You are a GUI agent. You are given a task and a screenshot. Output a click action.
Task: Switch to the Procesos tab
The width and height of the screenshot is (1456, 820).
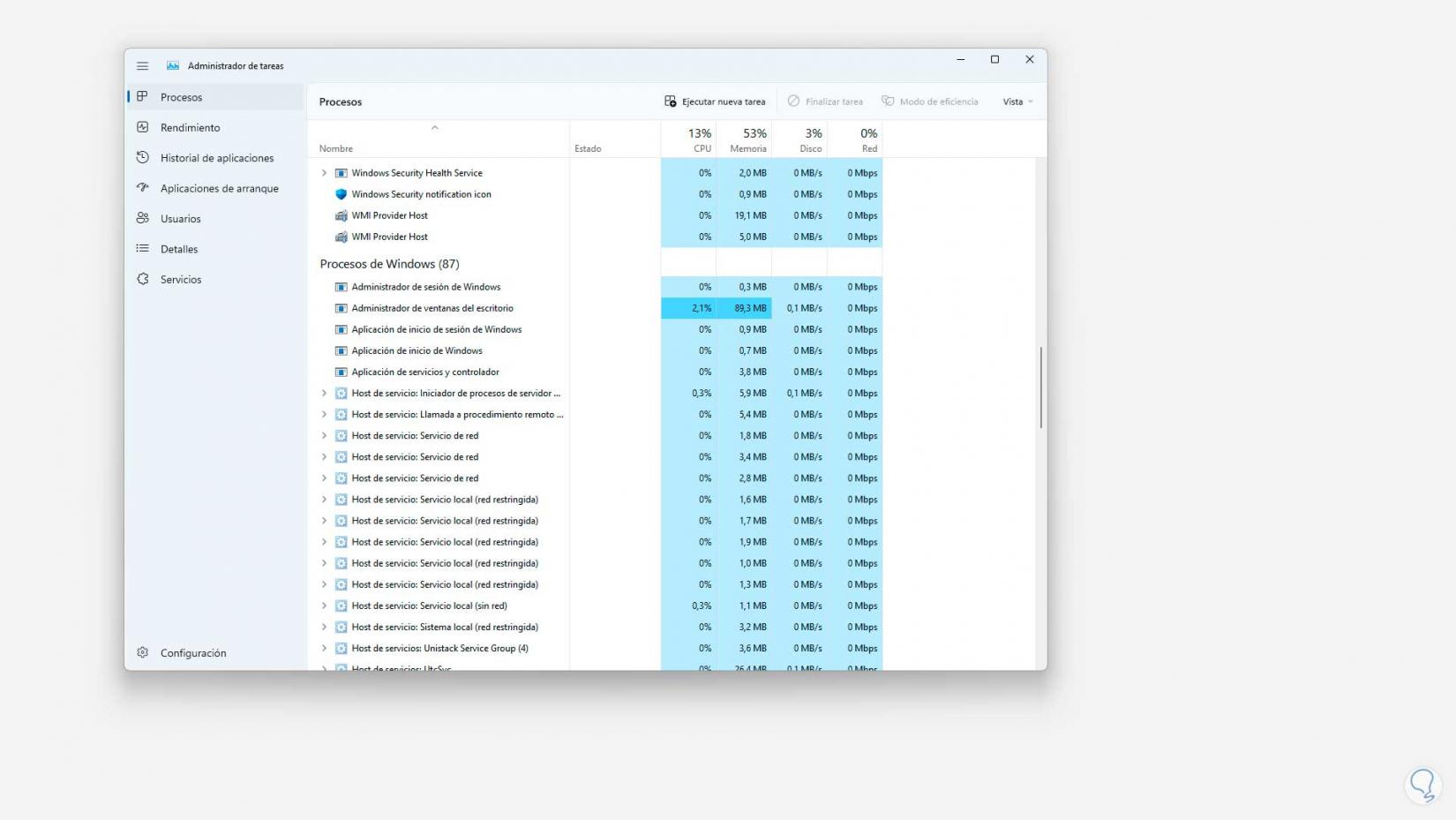tap(216, 97)
